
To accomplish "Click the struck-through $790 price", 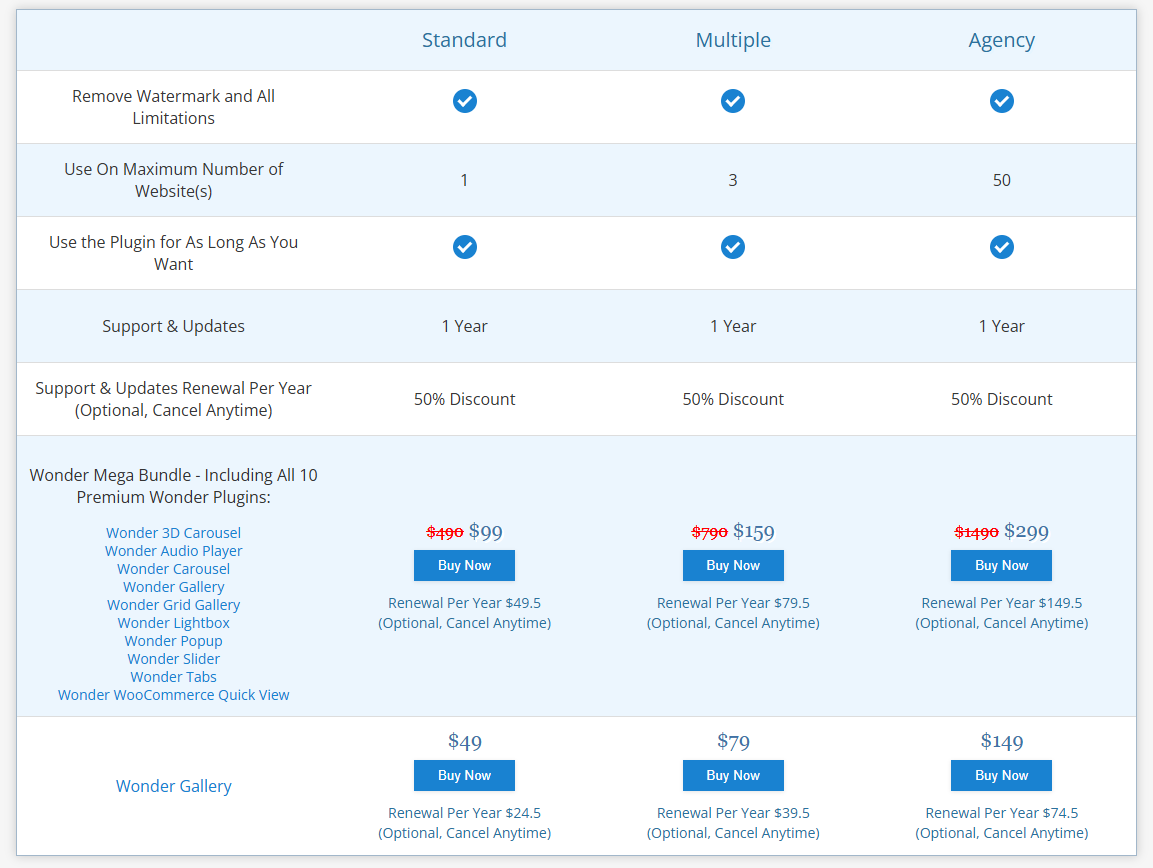I will (710, 533).
